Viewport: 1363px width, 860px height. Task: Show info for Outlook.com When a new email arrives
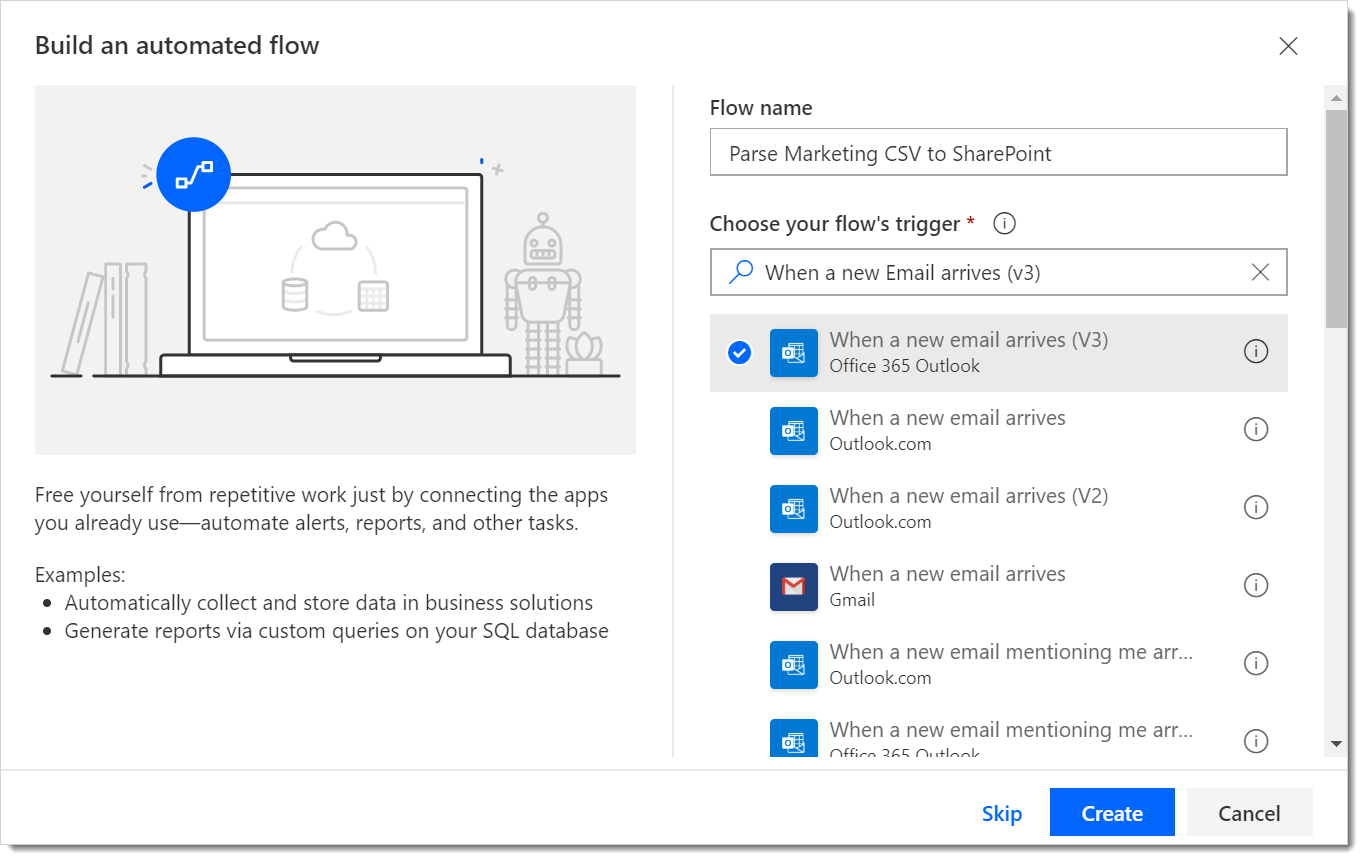[x=1255, y=429]
